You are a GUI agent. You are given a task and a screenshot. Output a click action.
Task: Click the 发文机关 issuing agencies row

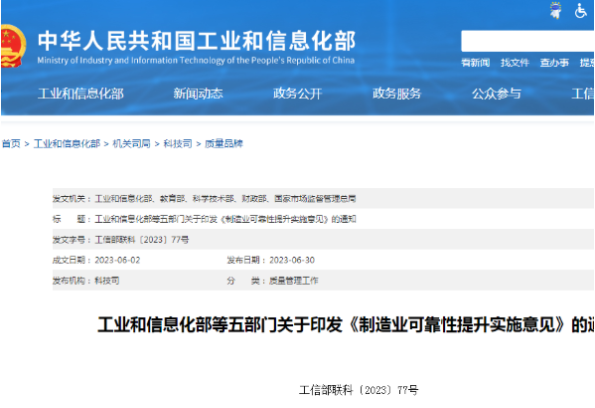point(323,198)
